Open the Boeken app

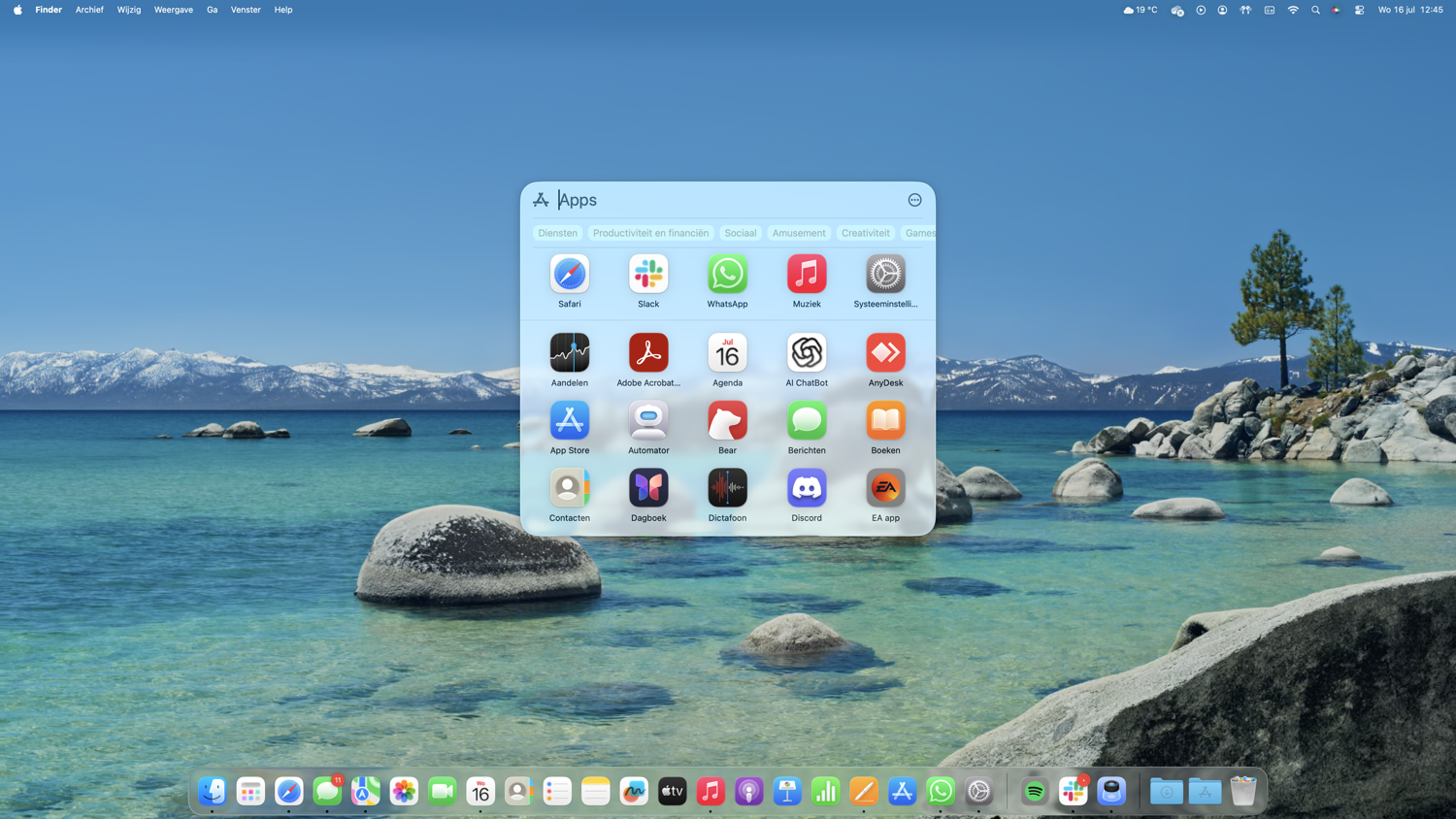[x=885, y=421]
